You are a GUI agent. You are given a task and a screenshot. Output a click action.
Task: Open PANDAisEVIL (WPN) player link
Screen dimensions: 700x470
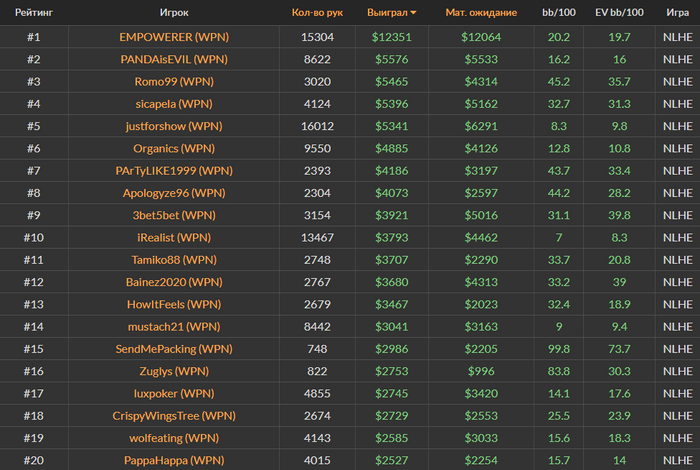pyautogui.click(x=174, y=59)
